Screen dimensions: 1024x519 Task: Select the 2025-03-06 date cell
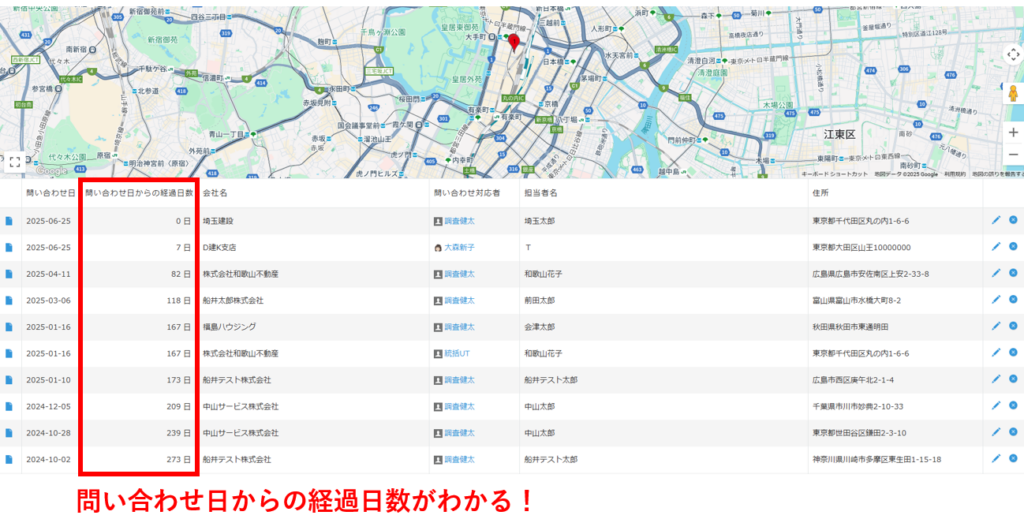48,301
